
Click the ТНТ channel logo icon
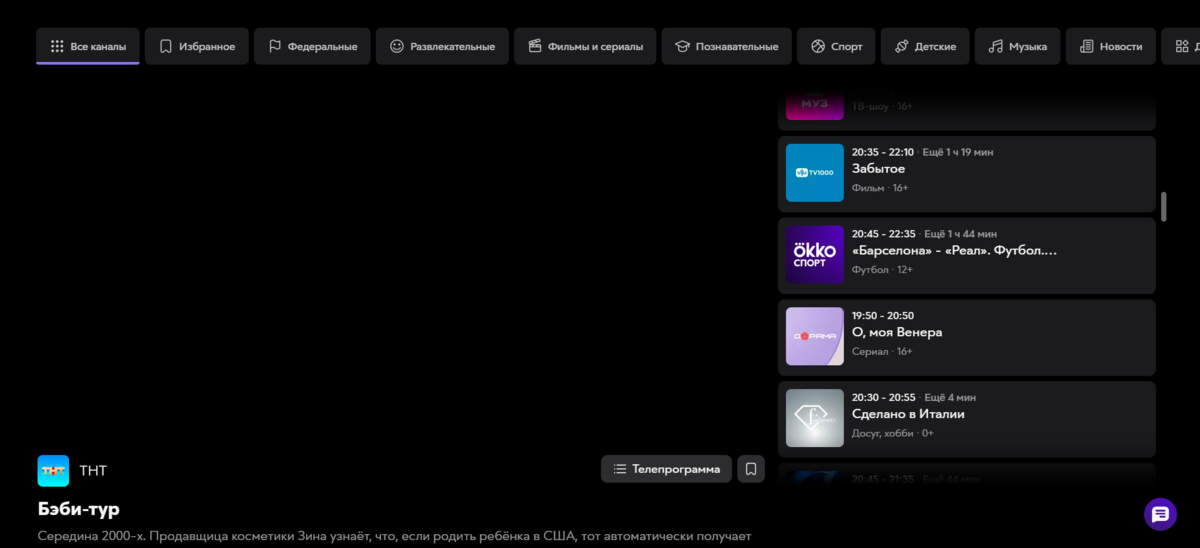(x=53, y=470)
